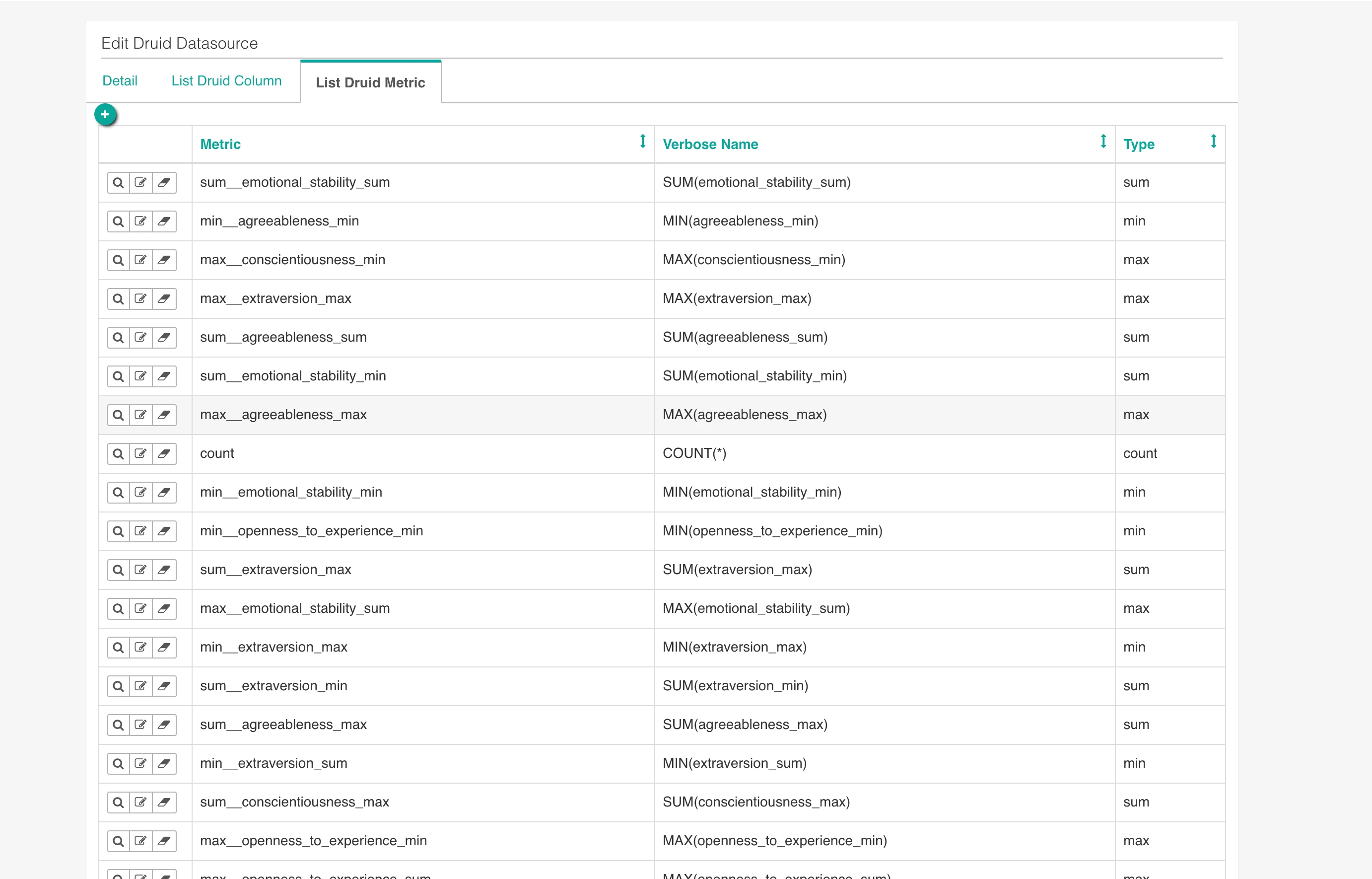Show record for min__extraversion_sum

click(x=118, y=764)
